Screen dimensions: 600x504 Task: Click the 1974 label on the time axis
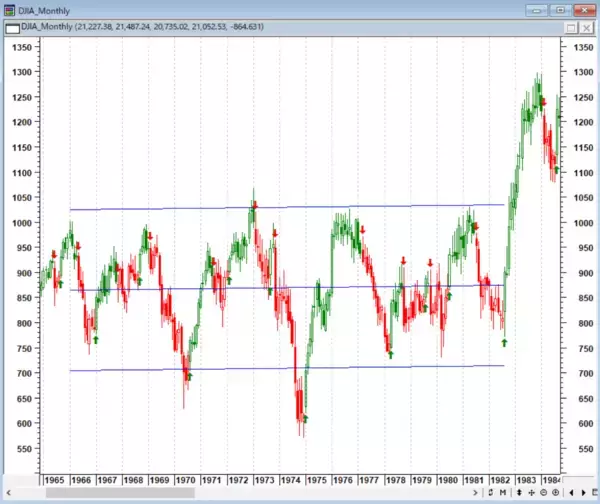pyautogui.click(x=290, y=480)
